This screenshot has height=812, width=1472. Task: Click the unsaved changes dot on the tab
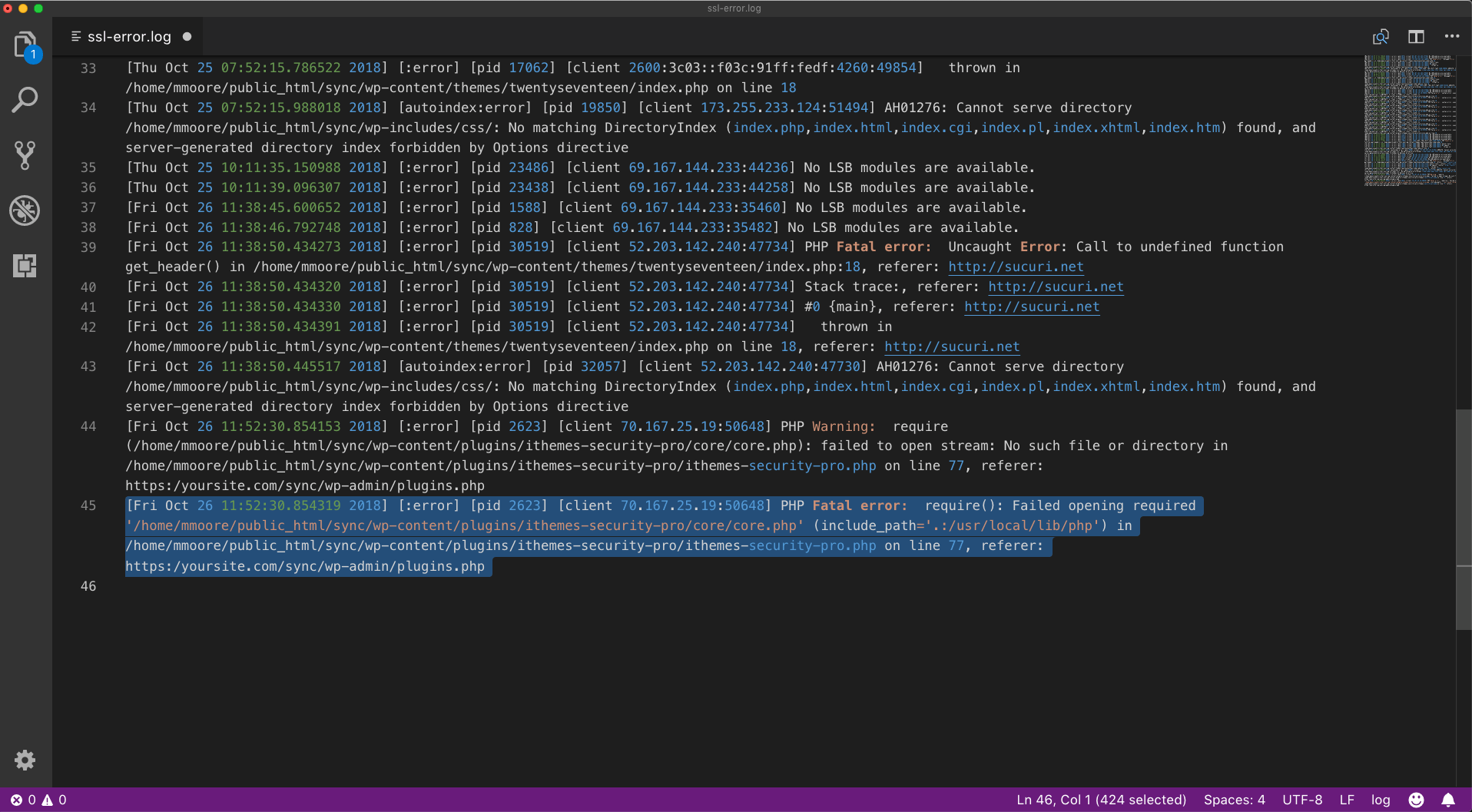click(187, 36)
